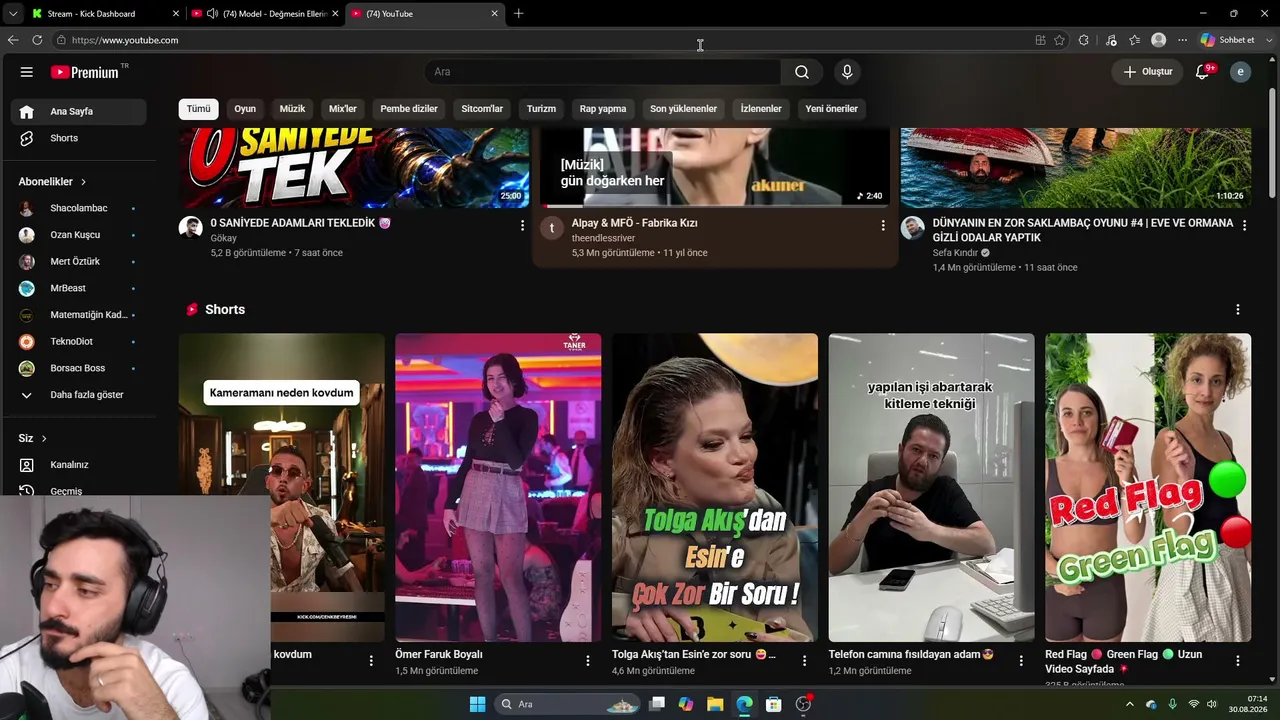1280x720 pixels.
Task: Open the Tolga Akış'dan Esin'e short thumbnail
Action: point(715,487)
